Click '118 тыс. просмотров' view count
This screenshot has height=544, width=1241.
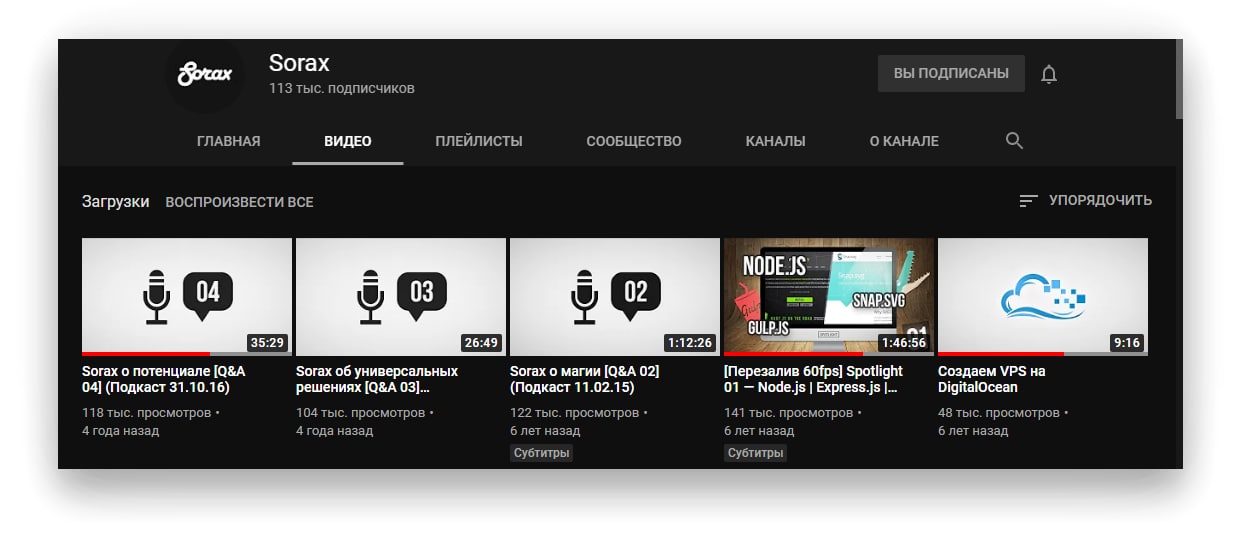point(147,412)
